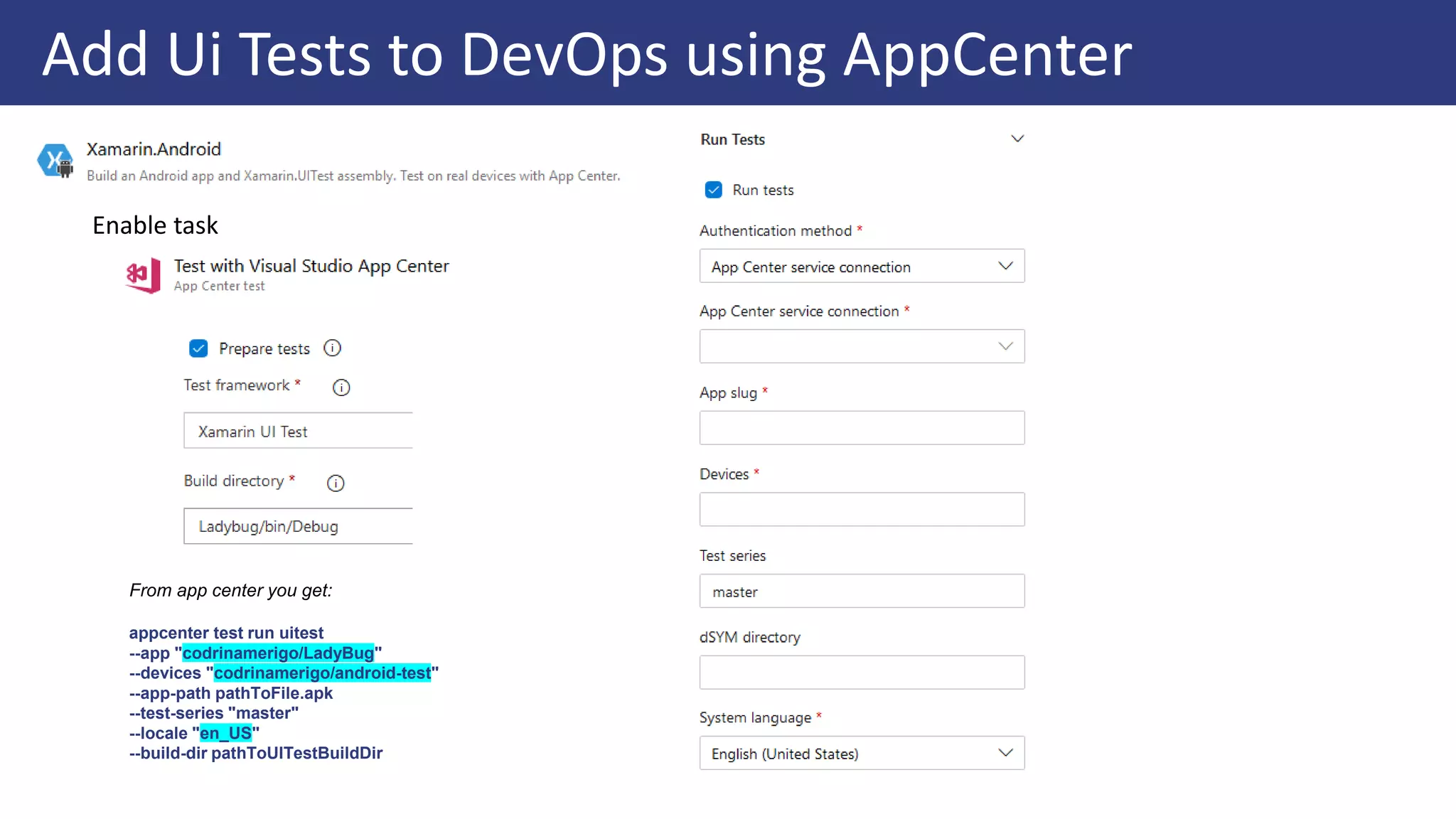Click the App slug input field
Screen dimensions: 1456x819
pos(862,428)
